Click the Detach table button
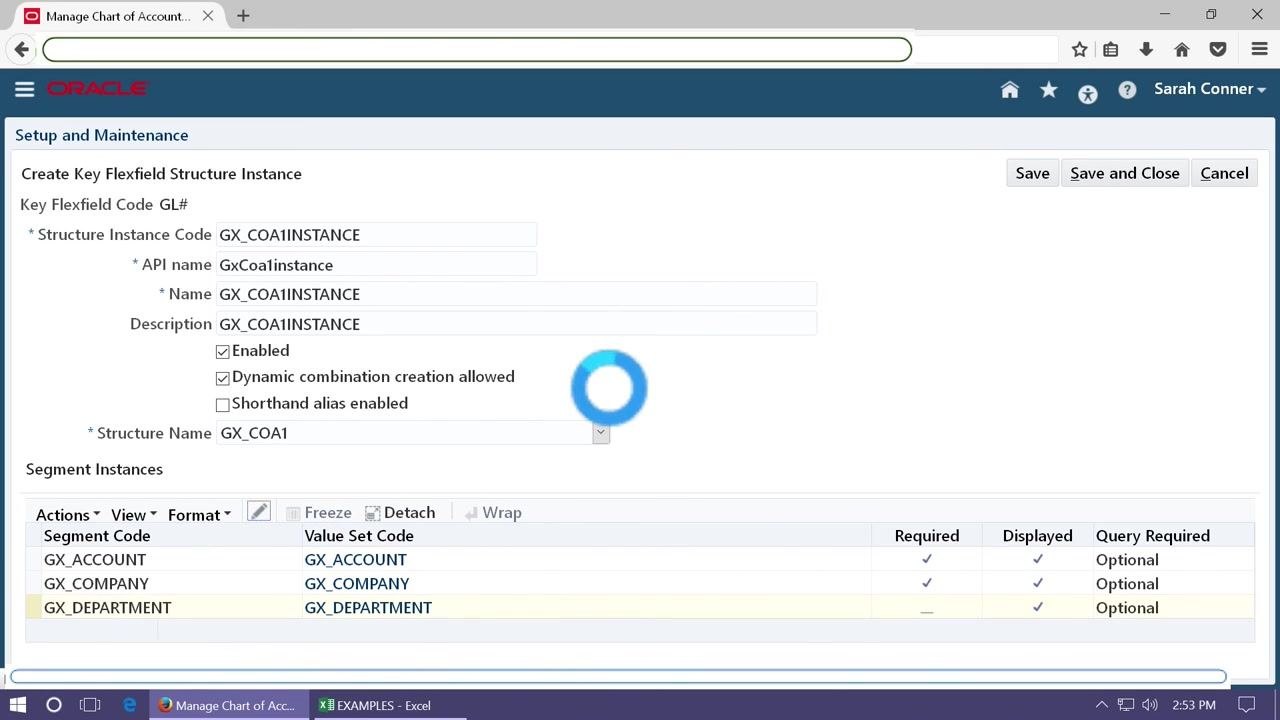The image size is (1280, 720). pos(400,513)
